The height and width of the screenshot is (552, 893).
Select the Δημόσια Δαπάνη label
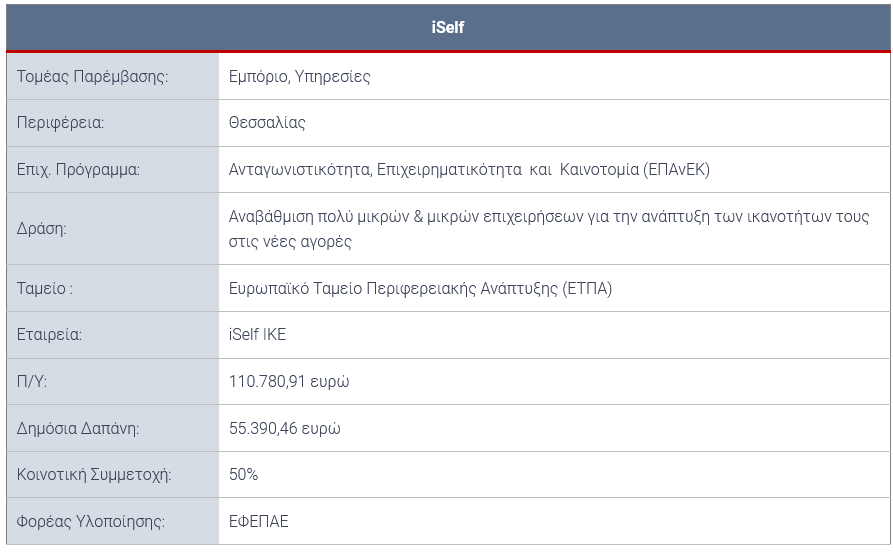click(78, 428)
